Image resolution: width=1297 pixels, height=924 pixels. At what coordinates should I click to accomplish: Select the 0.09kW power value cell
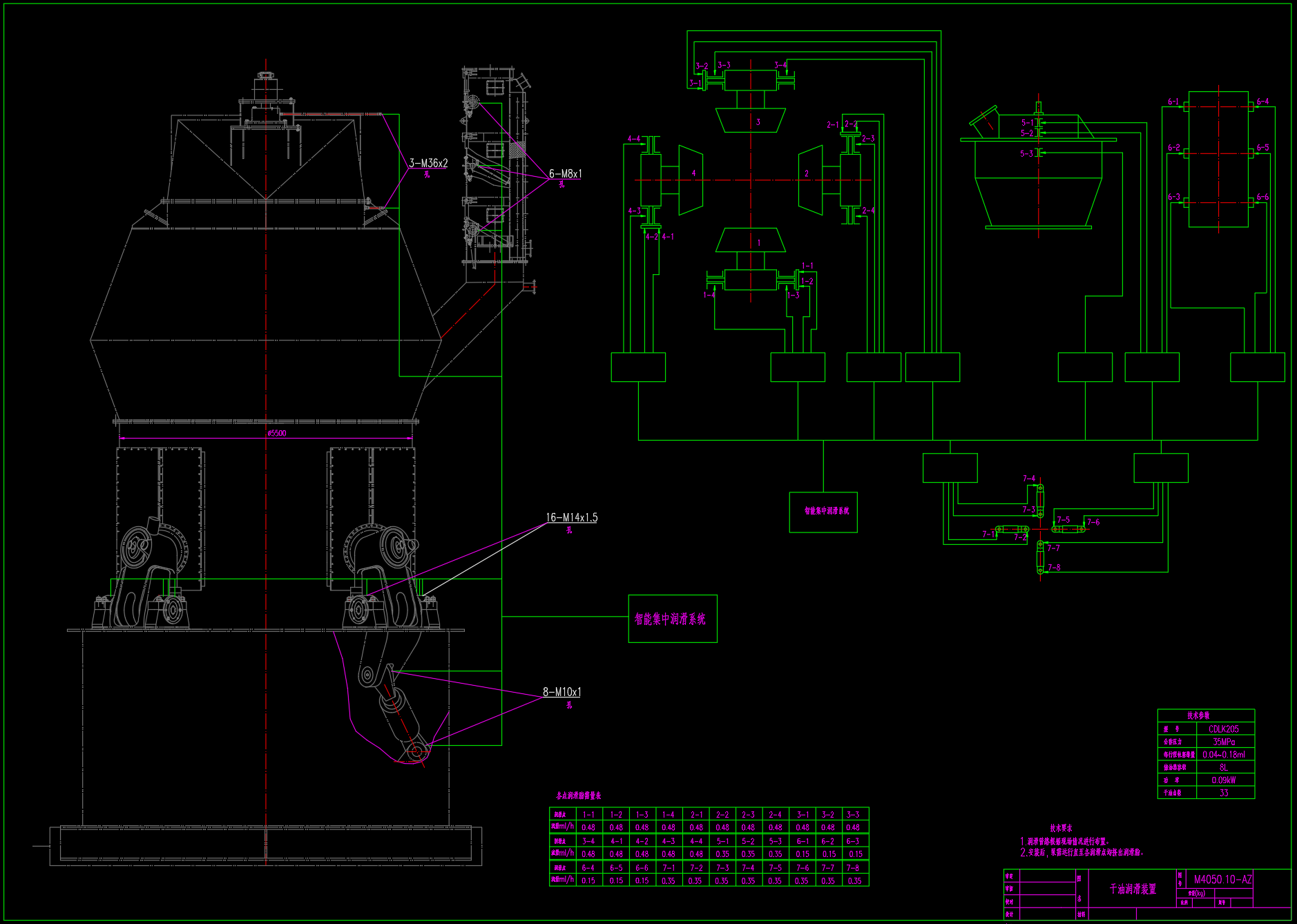pyautogui.click(x=1224, y=780)
